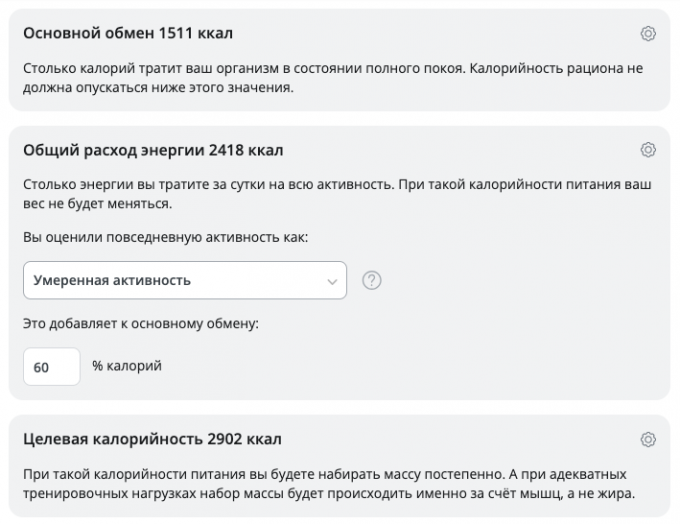
Task: Click label Вы оценили повседневную активность как
Action: coord(166,238)
